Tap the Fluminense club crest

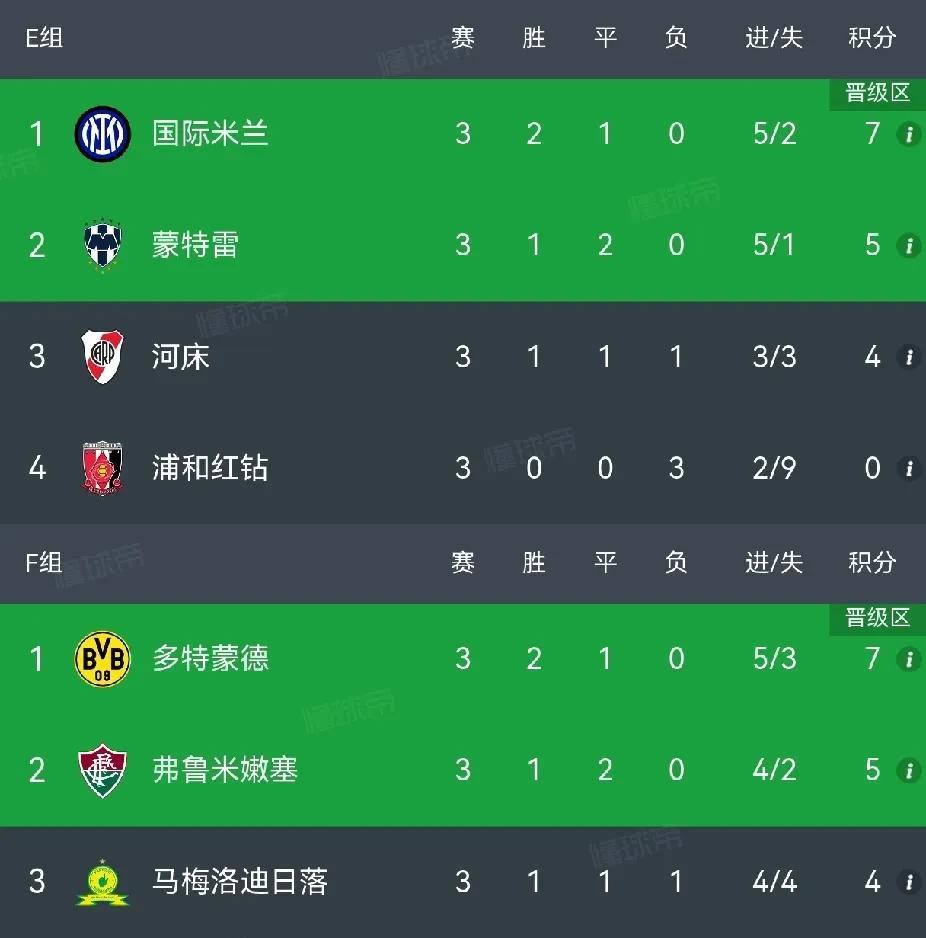click(102, 770)
